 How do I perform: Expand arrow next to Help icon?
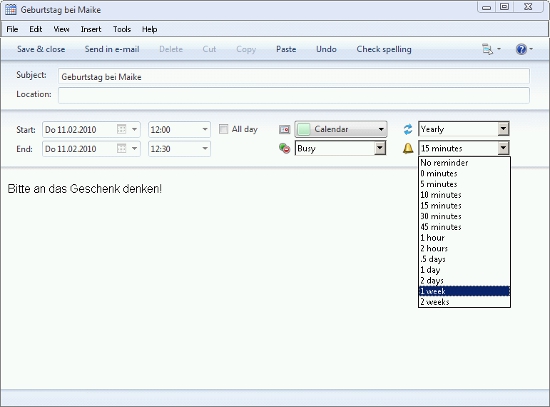531,49
